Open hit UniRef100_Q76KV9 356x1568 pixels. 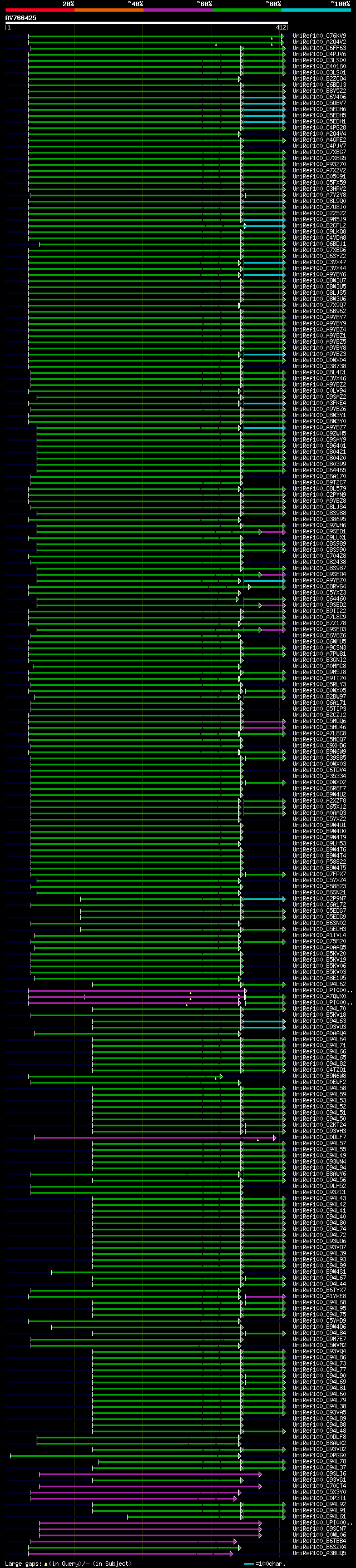[319, 36]
